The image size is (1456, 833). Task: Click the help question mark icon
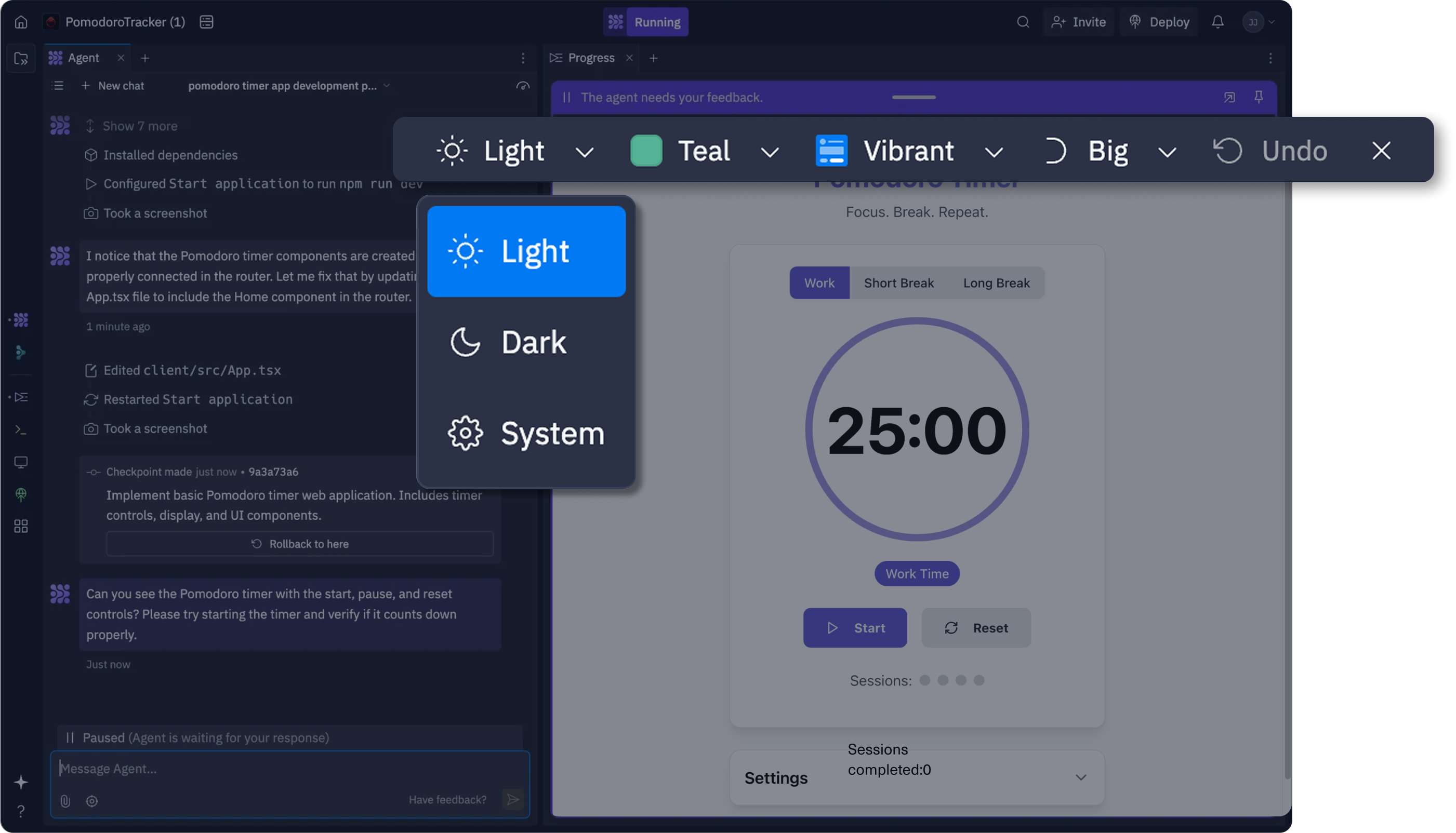point(21,811)
